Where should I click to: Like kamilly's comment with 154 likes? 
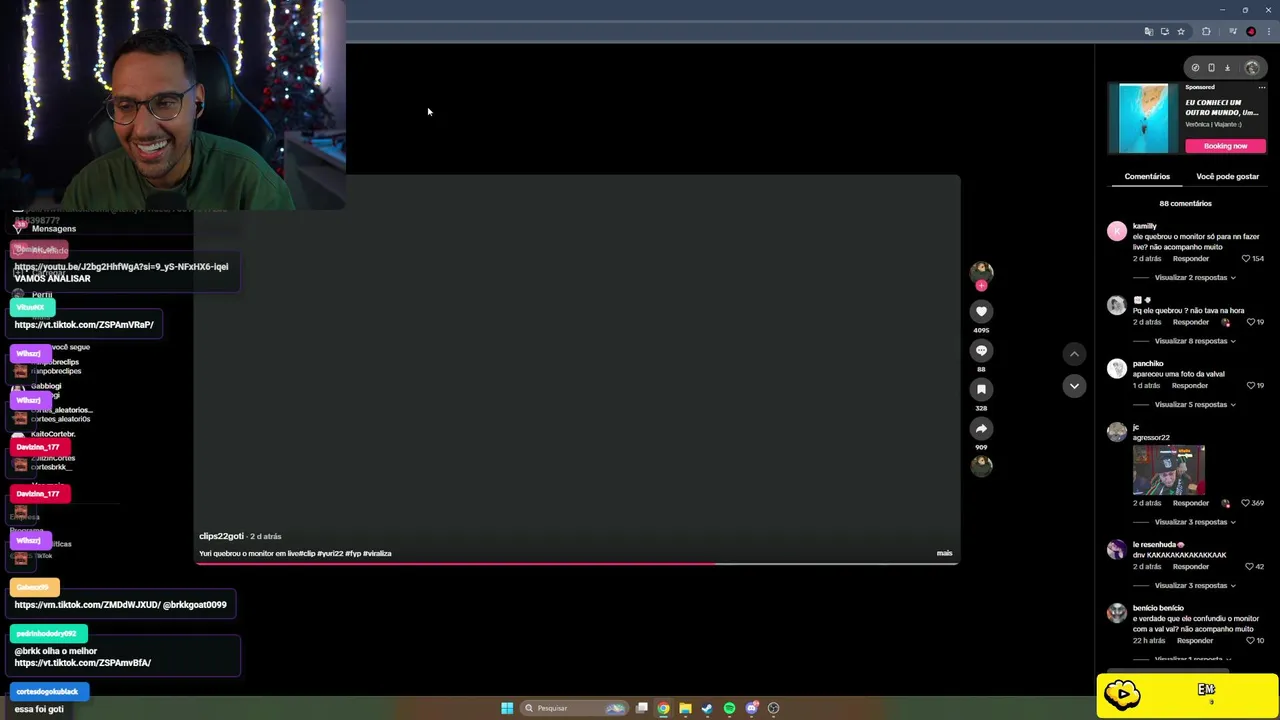coord(1246,259)
